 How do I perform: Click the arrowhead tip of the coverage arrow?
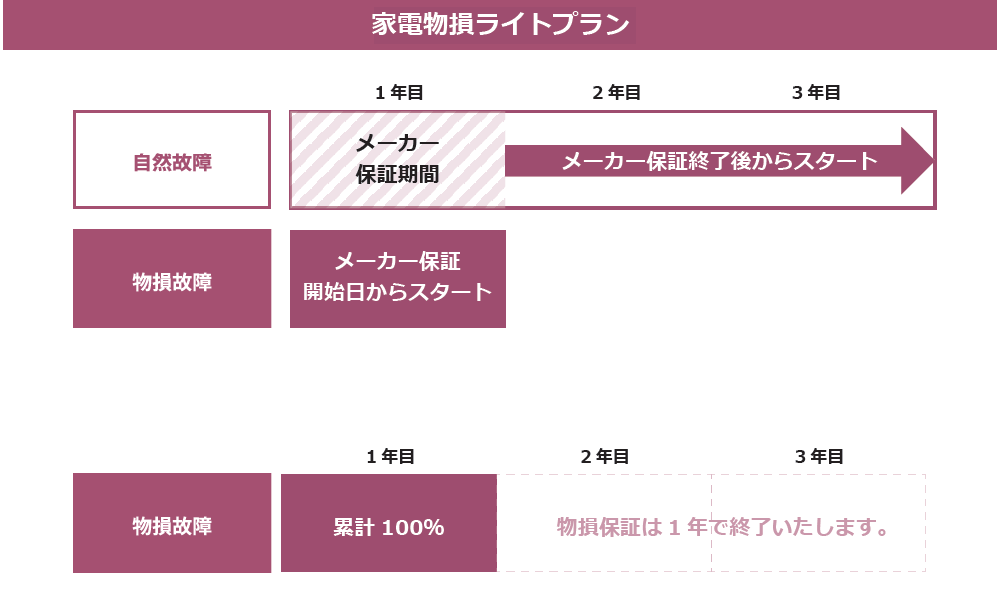[918, 161]
